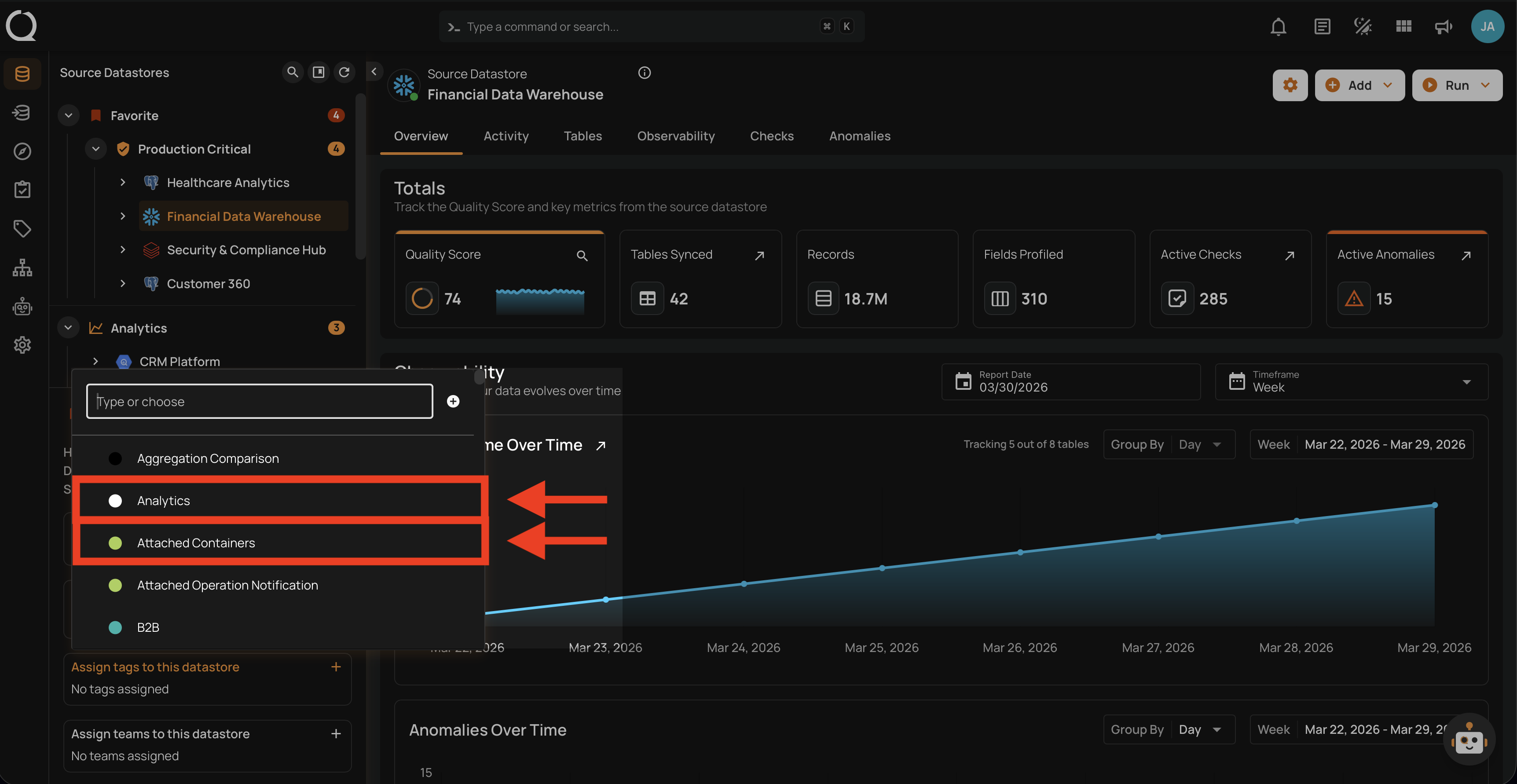Image resolution: width=1517 pixels, height=784 pixels.
Task: Open the Anomalies tab
Action: 859,136
